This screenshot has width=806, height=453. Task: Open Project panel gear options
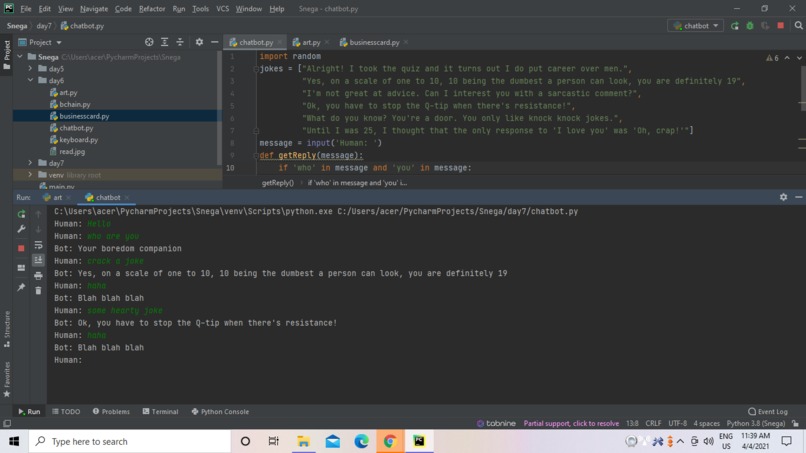click(199, 42)
